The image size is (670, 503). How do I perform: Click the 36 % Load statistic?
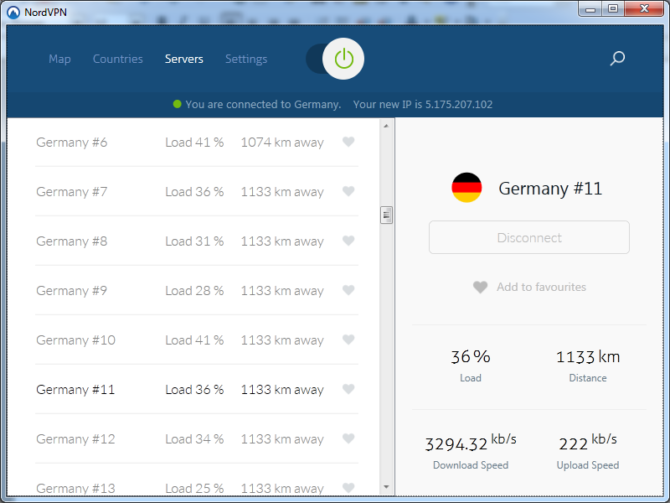470,365
